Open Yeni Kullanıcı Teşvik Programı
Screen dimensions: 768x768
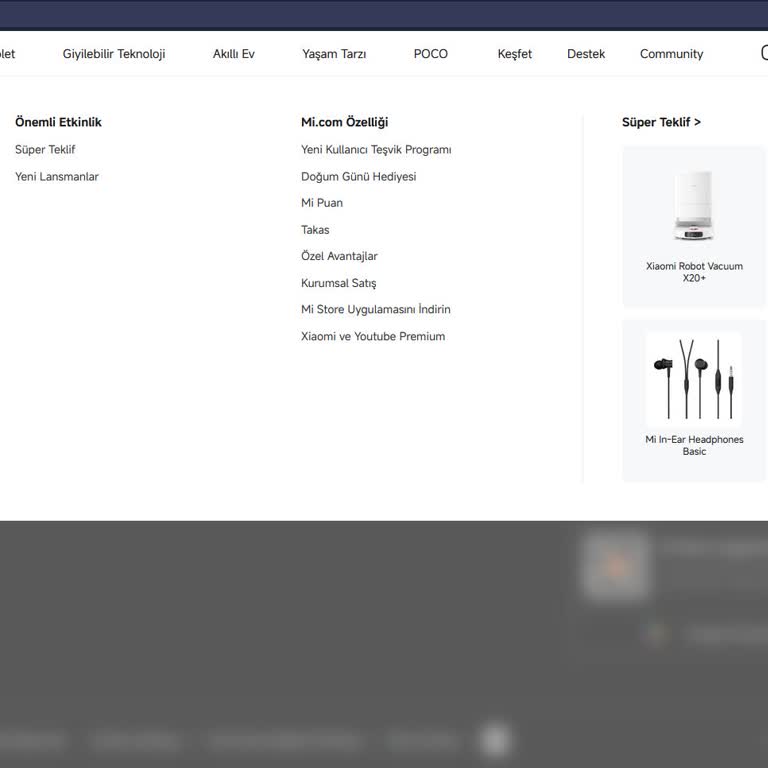click(376, 149)
